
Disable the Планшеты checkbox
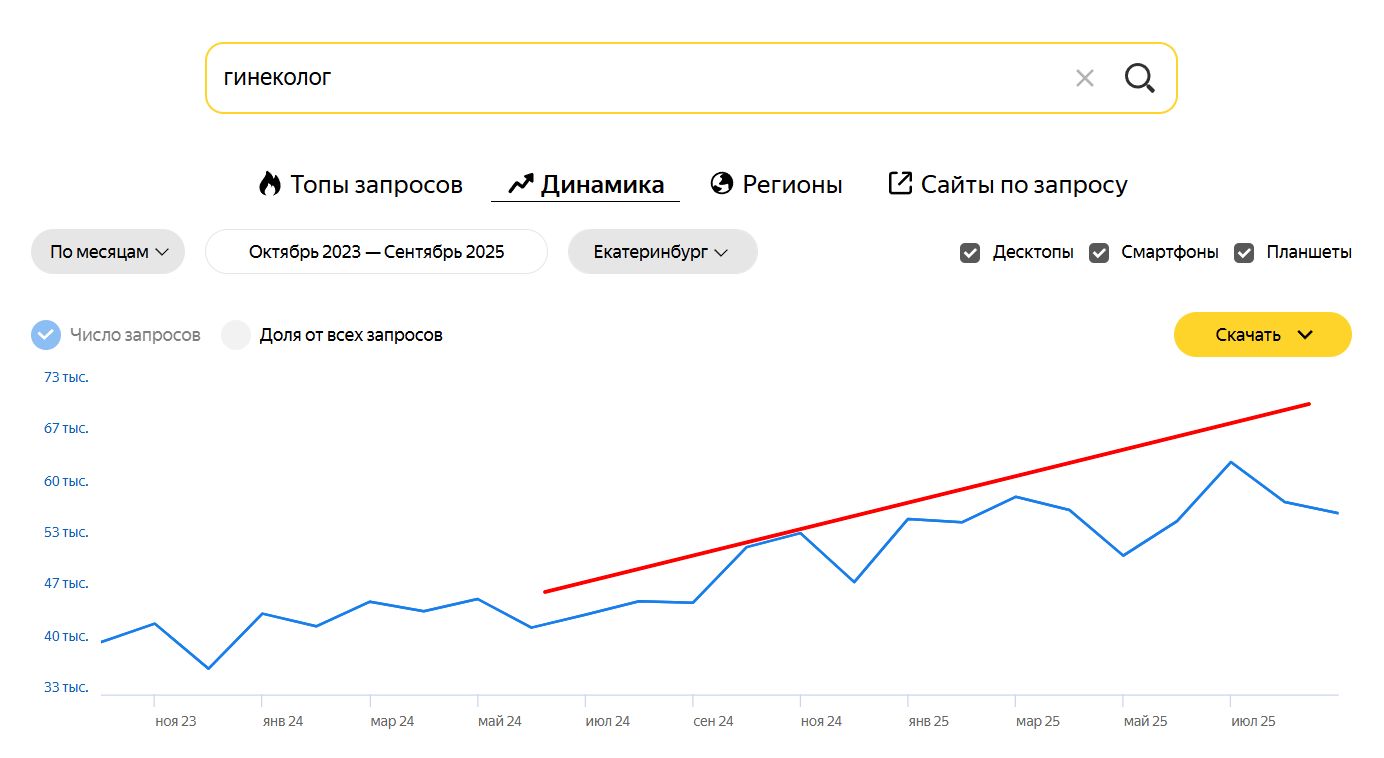click(1244, 253)
